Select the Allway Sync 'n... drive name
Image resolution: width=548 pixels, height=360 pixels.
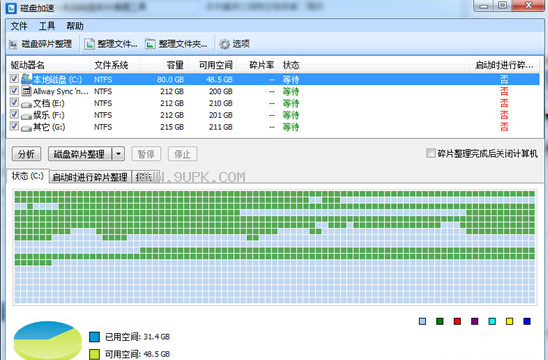click(60, 92)
